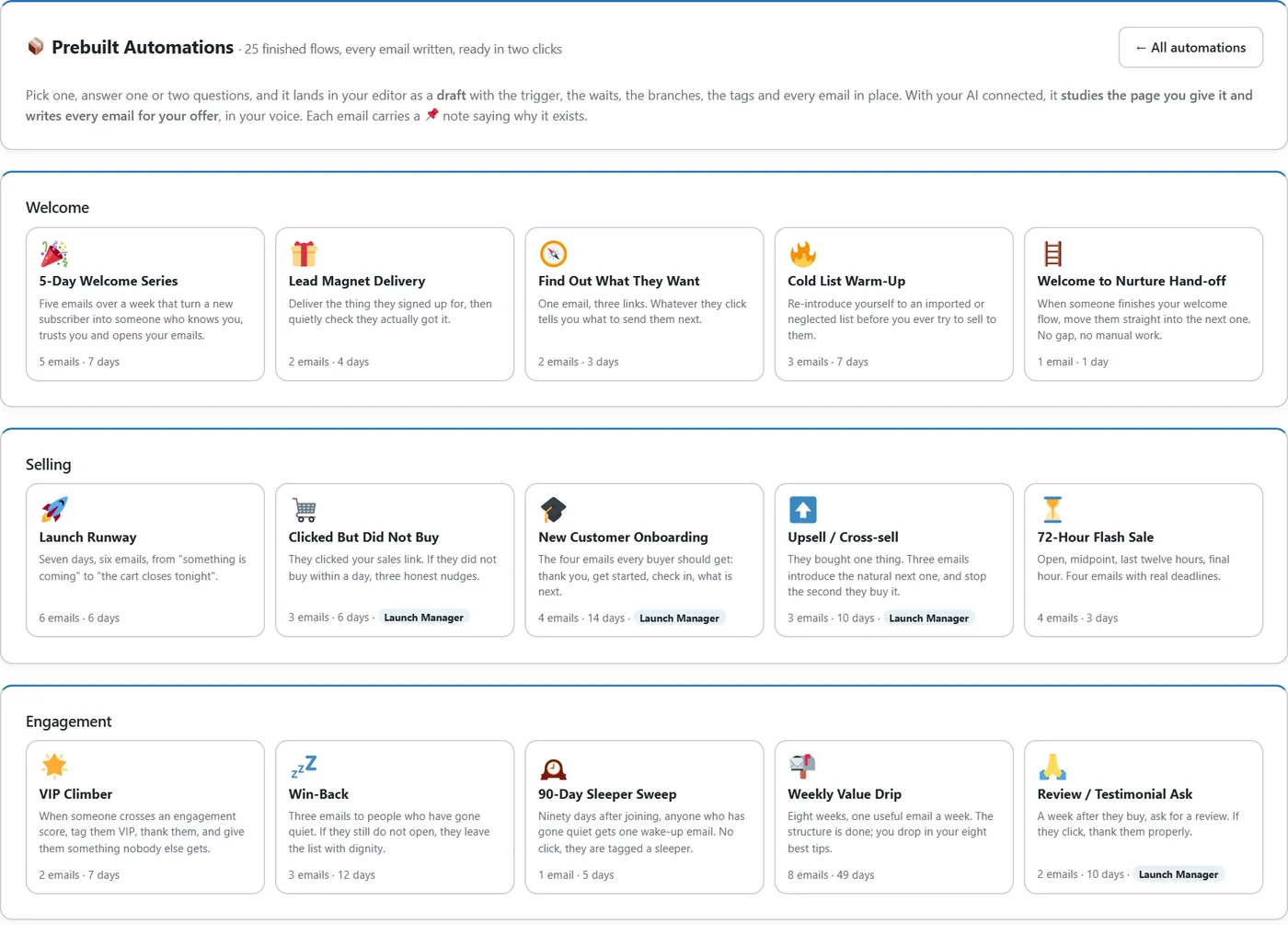Open the 5-Day Welcome Series title

(x=109, y=282)
